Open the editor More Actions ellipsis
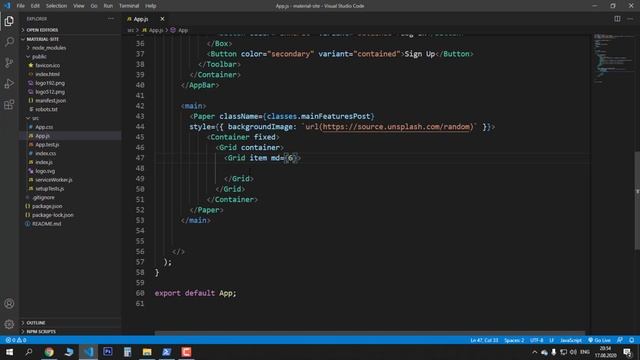Screen dimensions: 640x360 [x=630, y=19]
